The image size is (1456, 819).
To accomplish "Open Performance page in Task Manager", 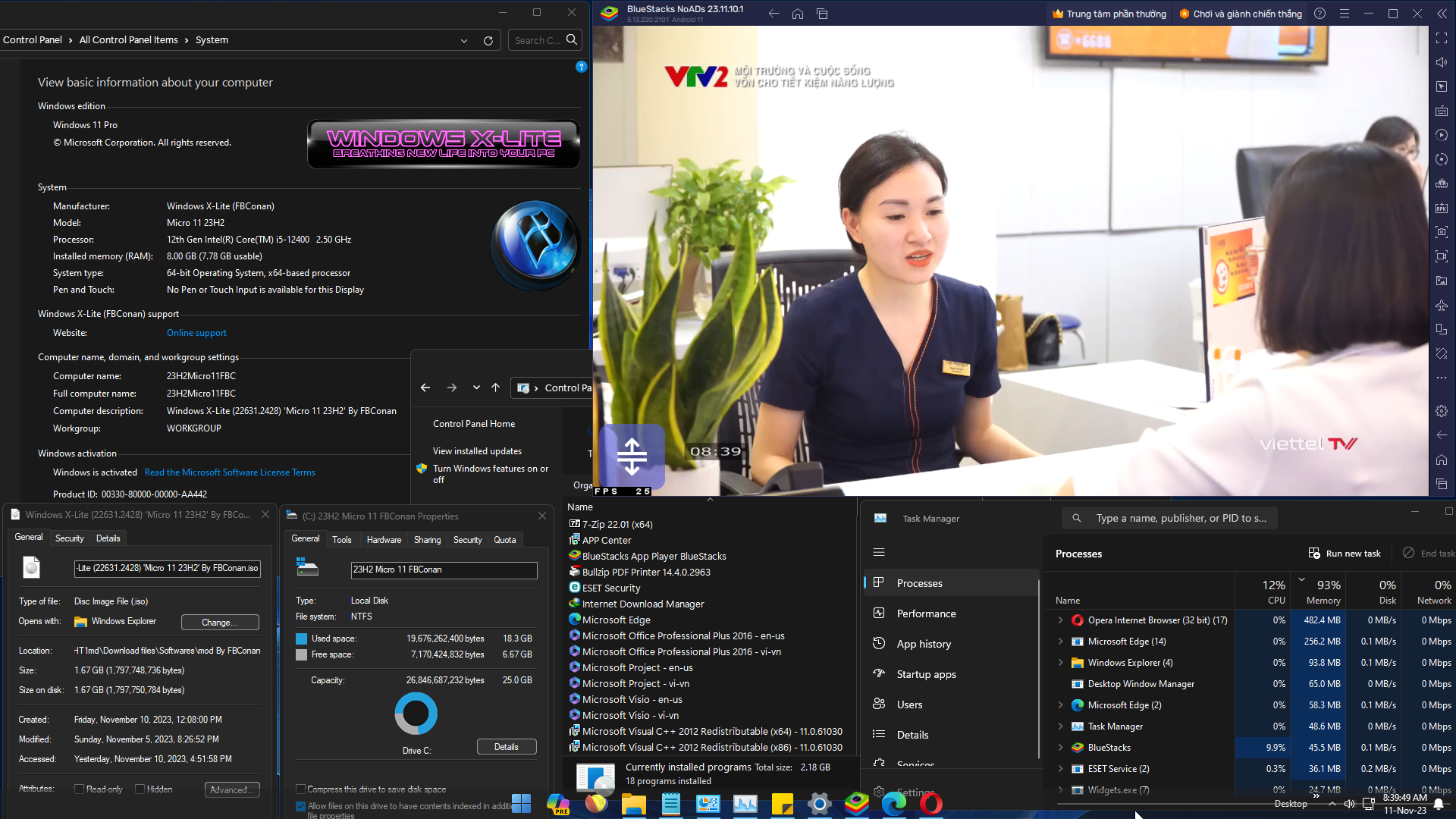I will (951, 613).
